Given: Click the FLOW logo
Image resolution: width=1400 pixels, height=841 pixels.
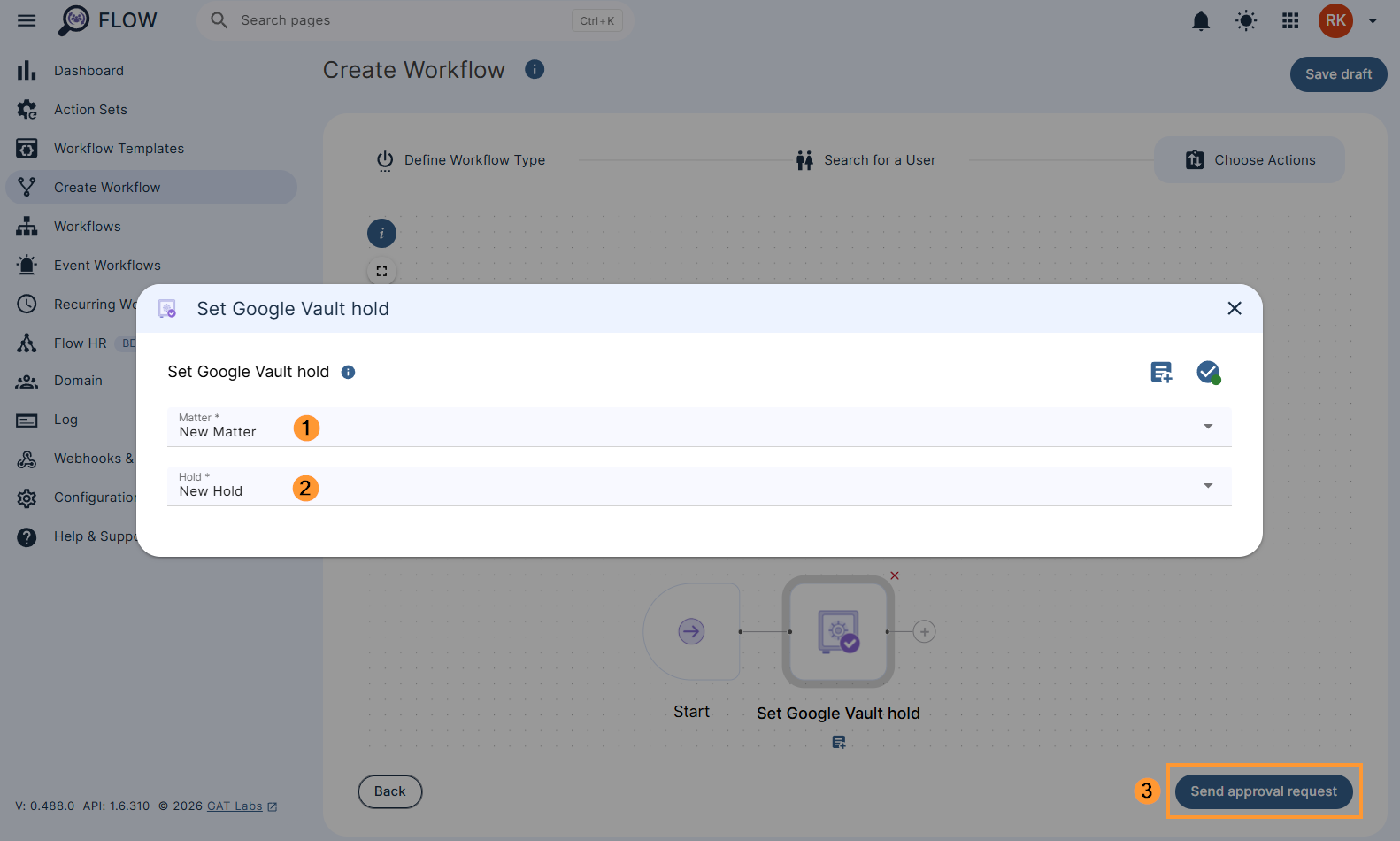Looking at the screenshot, I should pyautogui.click(x=108, y=20).
